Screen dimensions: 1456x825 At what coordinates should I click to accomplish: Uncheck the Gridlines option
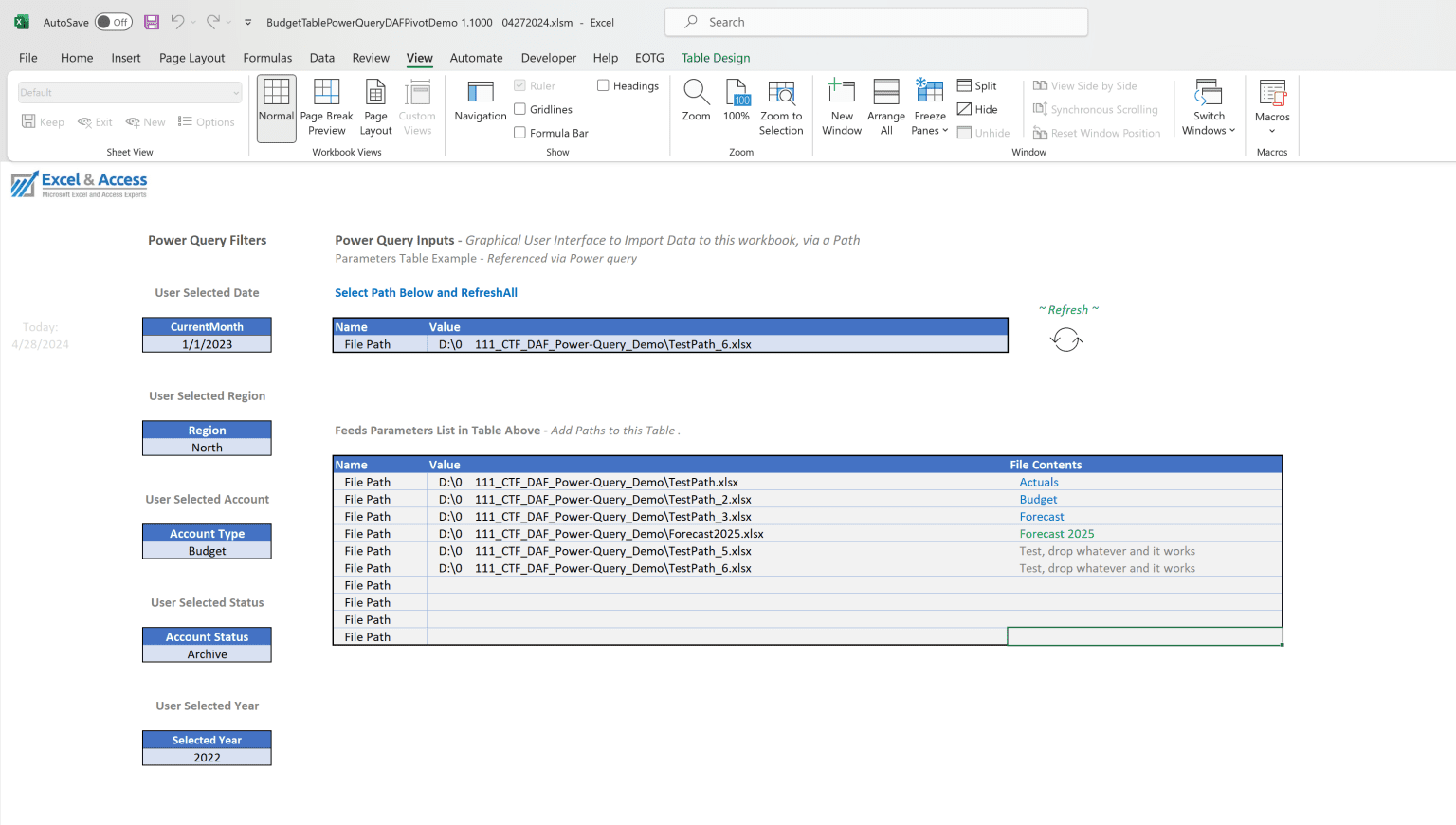(x=519, y=108)
